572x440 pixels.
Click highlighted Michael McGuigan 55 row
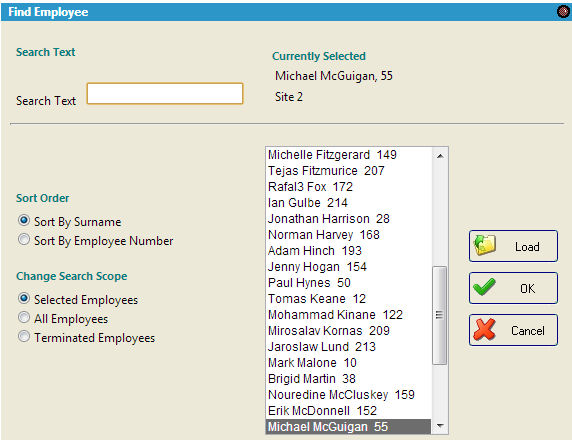point(348,427)
